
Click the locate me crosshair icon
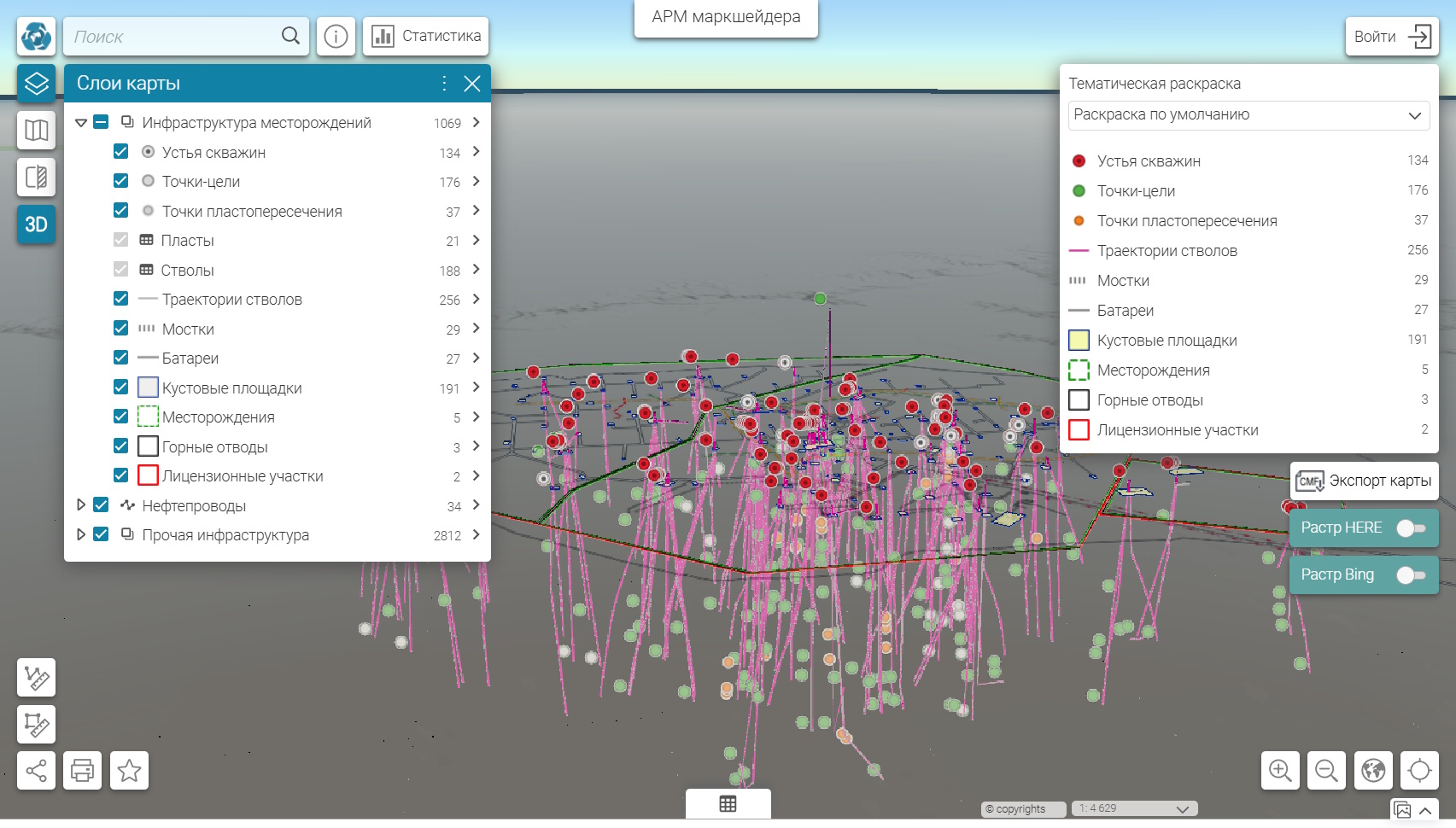click(x=1419, y=771)
